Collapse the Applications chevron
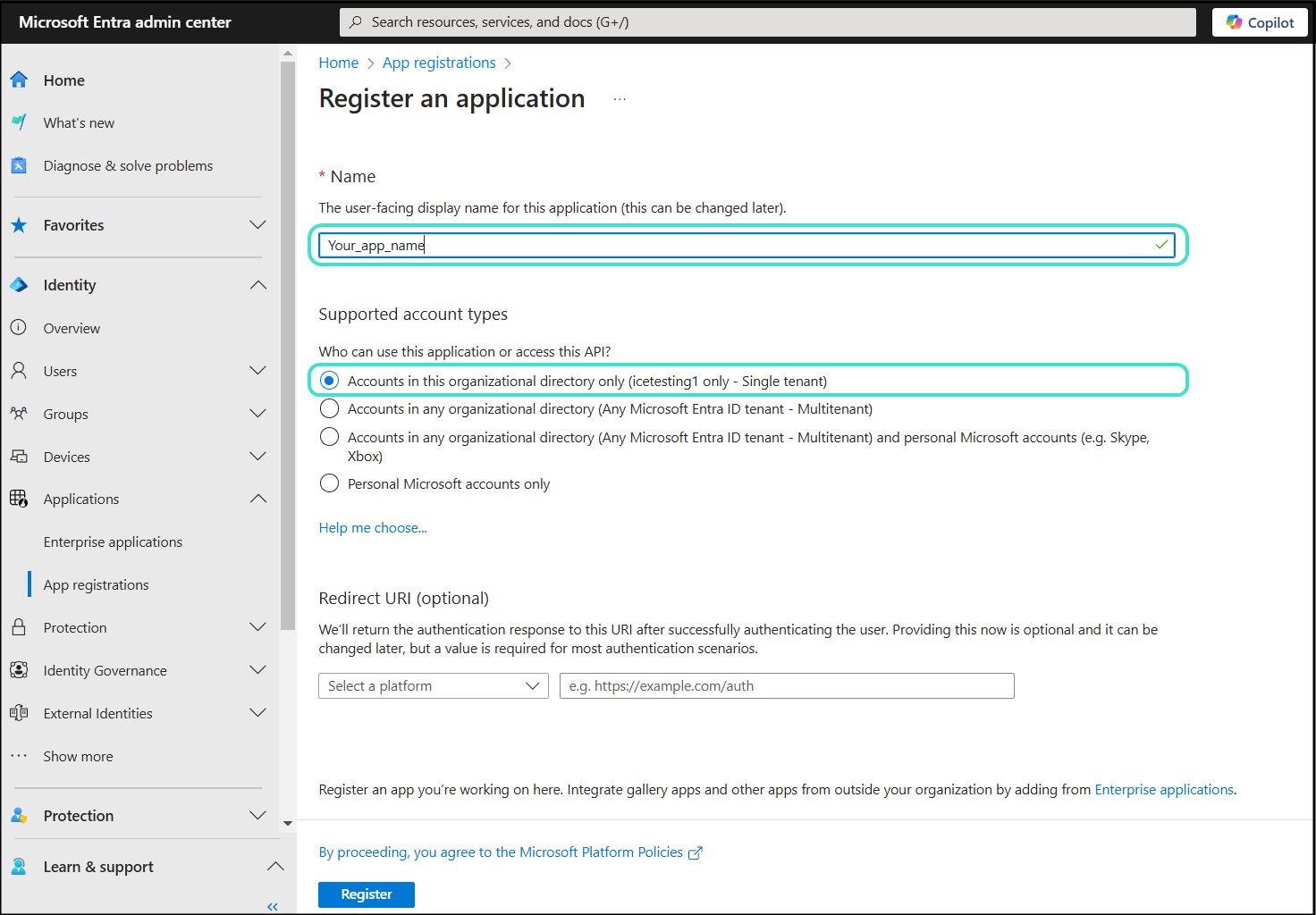Screen dimensions: 1316x915 257,499
